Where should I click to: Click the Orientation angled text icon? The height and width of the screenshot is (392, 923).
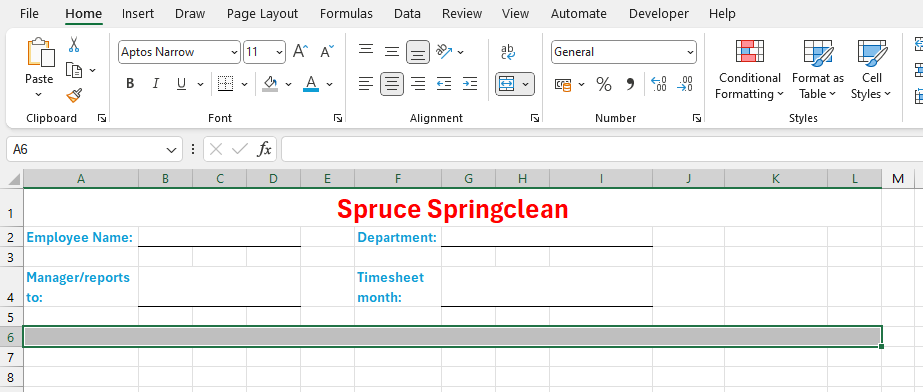click(445, 51)
